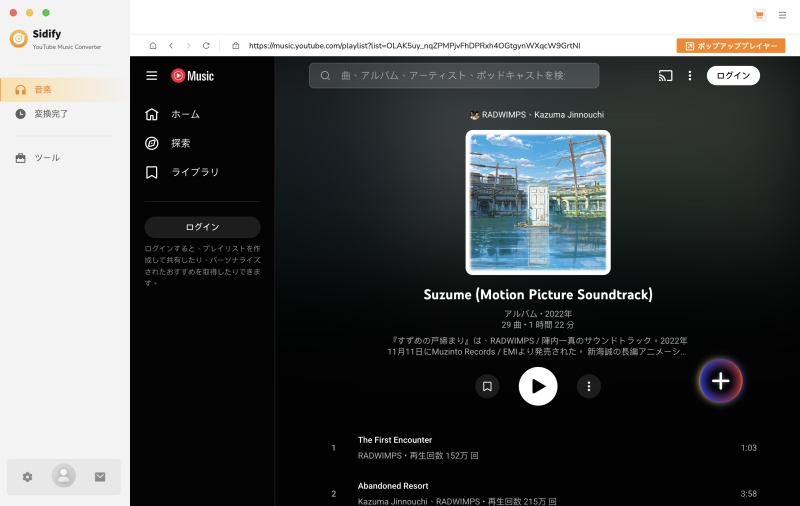Click the lock icon beside URL
800x506 pixels.
(x=236, y=45)
